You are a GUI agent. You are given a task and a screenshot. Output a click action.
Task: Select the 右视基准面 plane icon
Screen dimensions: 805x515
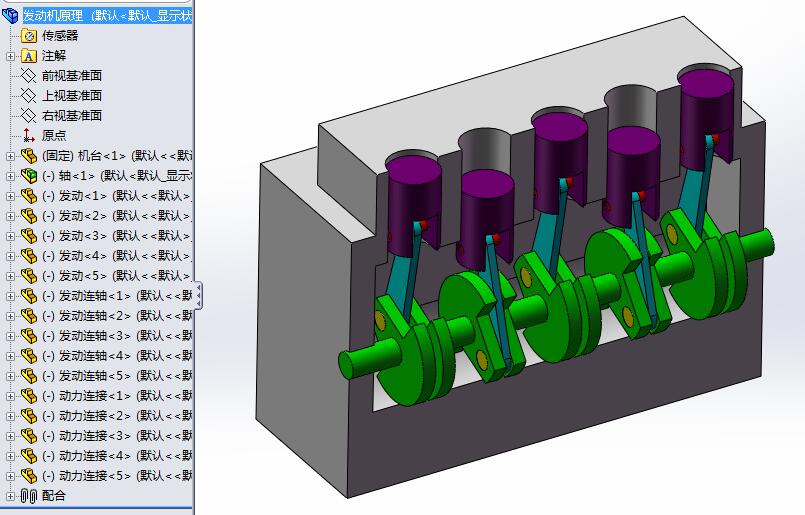[29, 116]
